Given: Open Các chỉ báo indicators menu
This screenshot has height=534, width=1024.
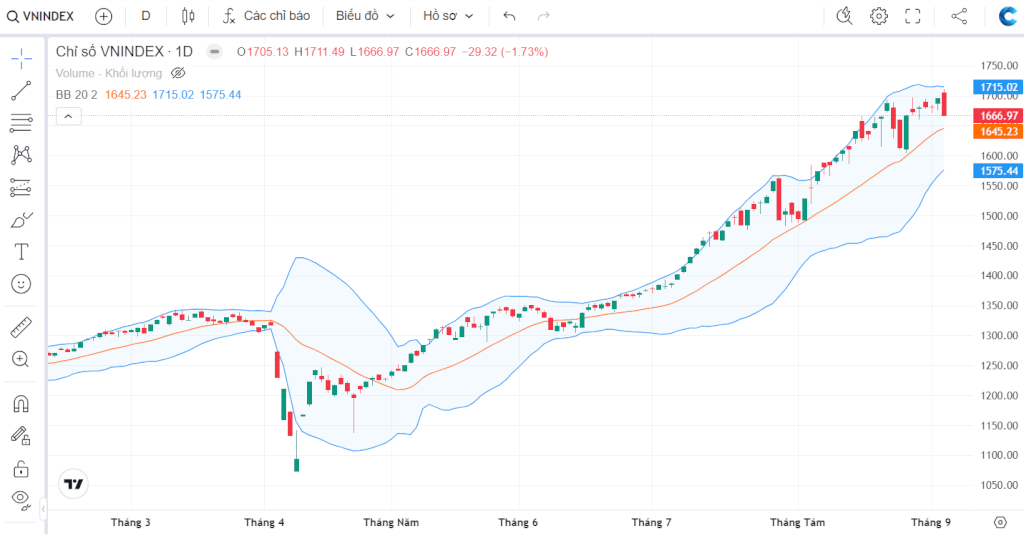Looking at the screenshot, I should 266,16.
